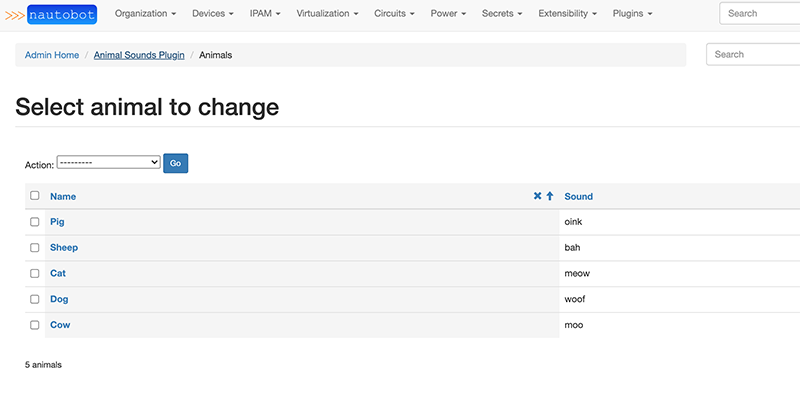
Task: Toggle sort order with the arrow icon
Action: [549, 196]
